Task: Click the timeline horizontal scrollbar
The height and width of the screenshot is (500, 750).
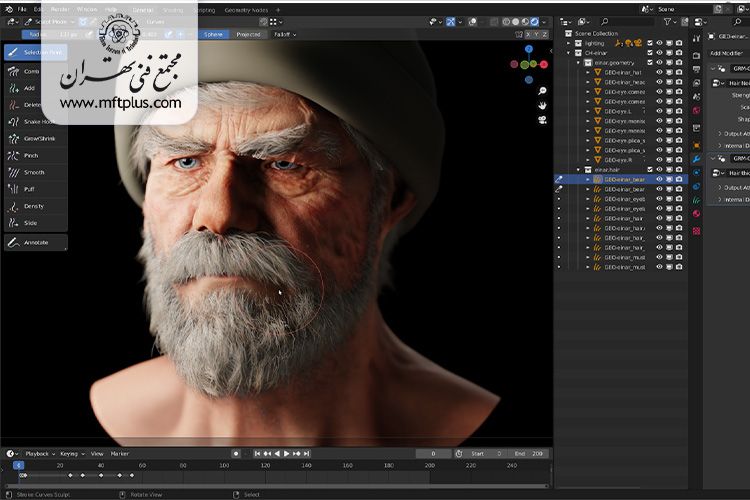Action: 275,486
